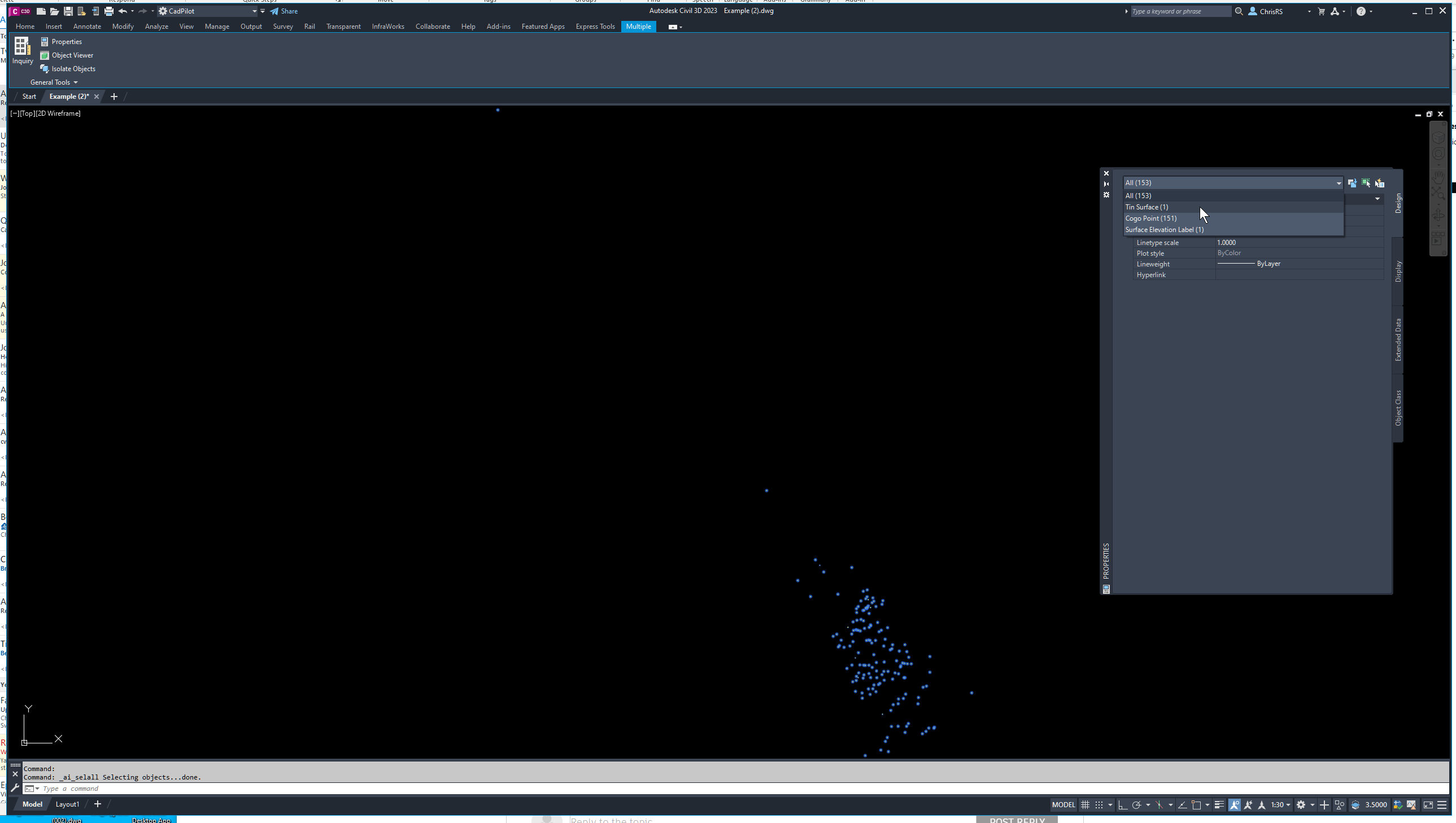Toggle grid display in the status bar
Image resolution: width=1456 pixels, height=823 pixels.
[1085, 805]
